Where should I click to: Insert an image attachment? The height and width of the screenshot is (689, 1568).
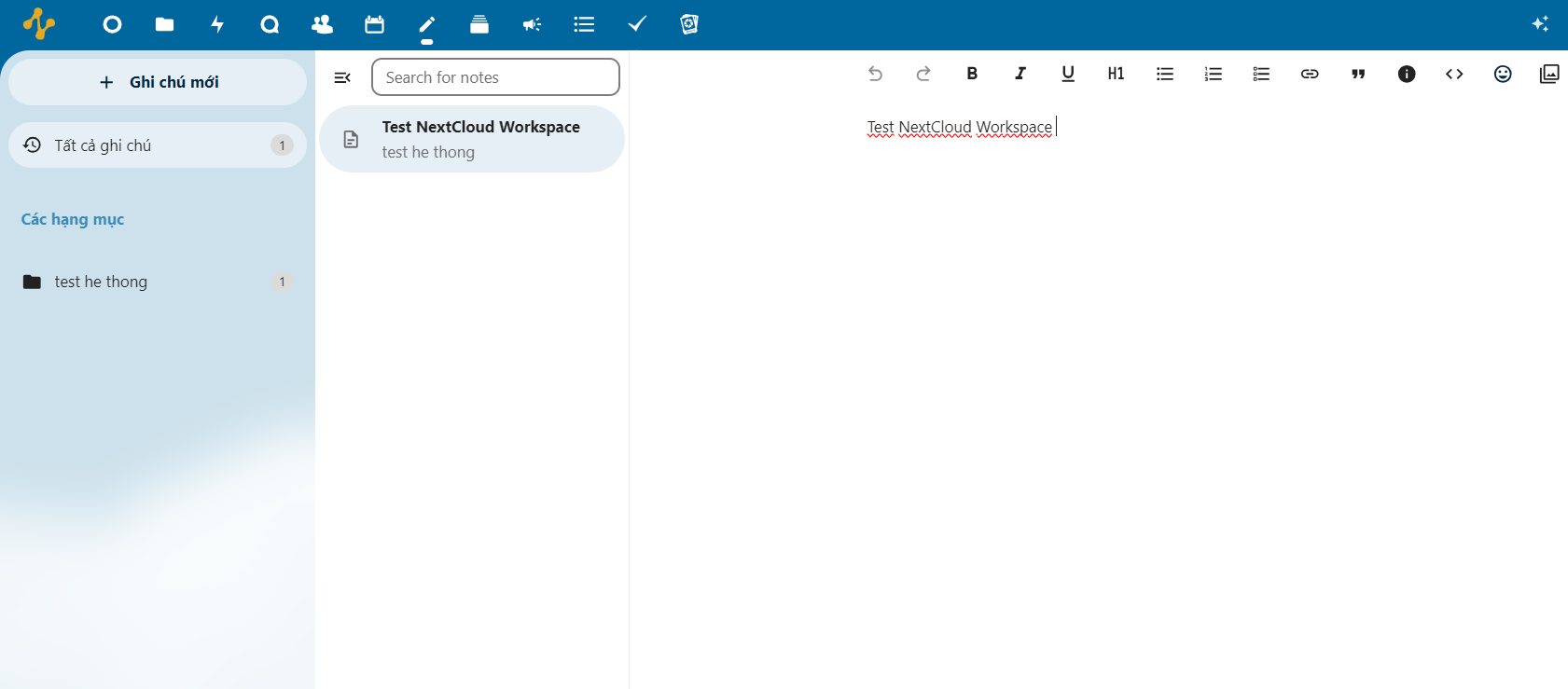point(1549,74)
